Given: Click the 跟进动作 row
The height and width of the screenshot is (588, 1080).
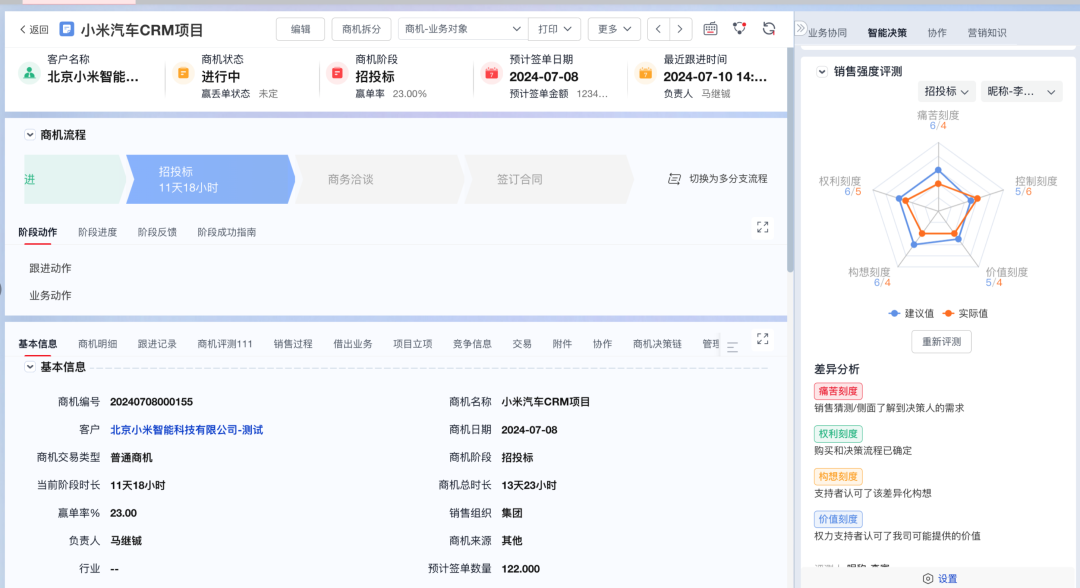Looking at the screenshot, I should [50, 269].
